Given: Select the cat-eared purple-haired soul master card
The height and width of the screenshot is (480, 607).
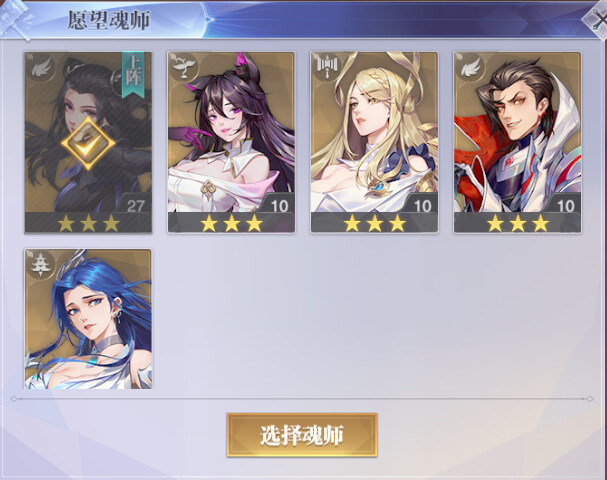Looking at the screenshot, I should 231,142.
